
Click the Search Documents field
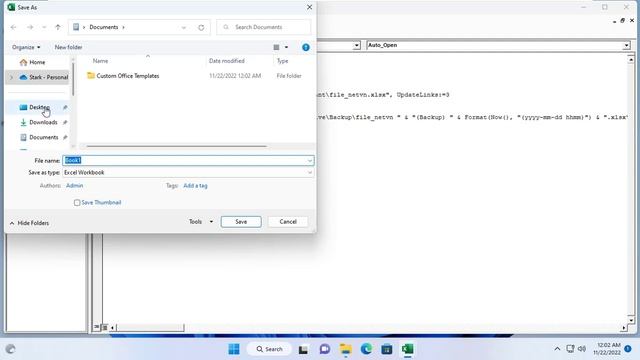coord(264,27)
